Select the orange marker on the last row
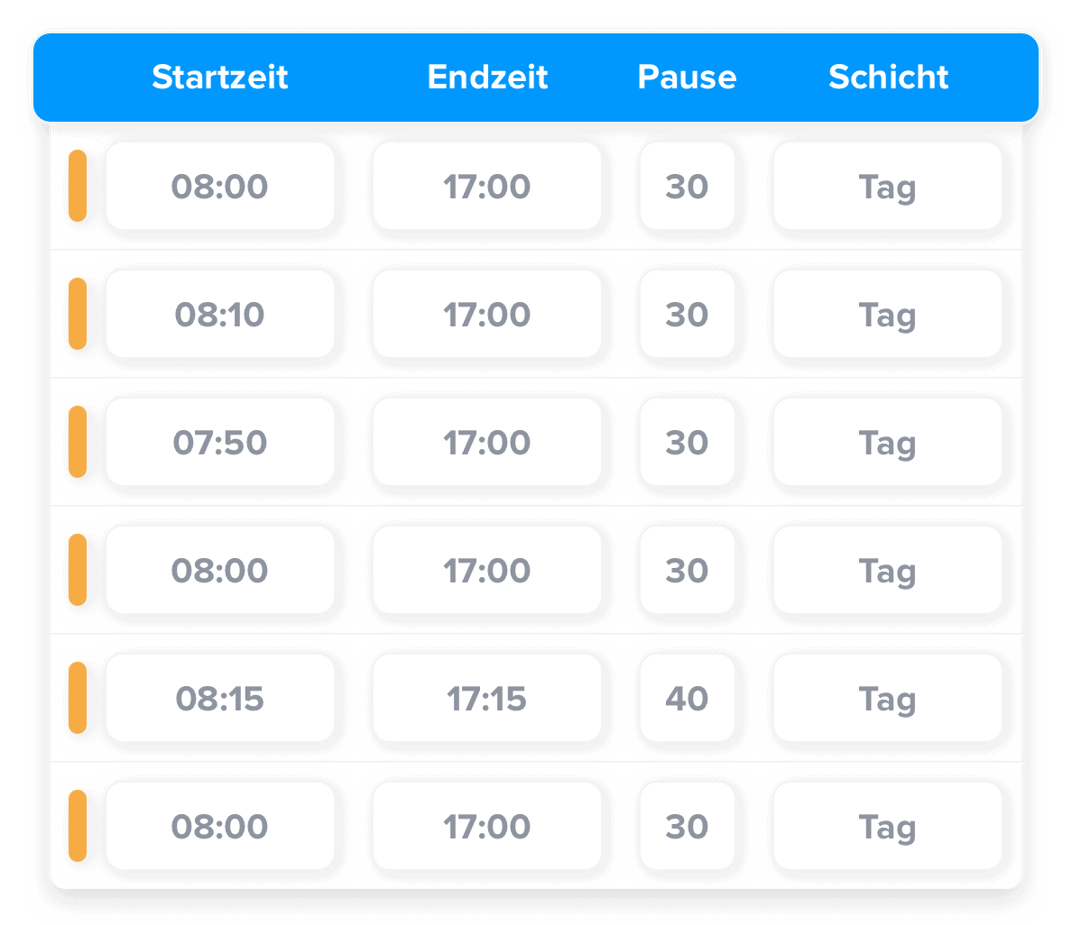The width and height of the screenshot is (1072, 925). [80, 826]
